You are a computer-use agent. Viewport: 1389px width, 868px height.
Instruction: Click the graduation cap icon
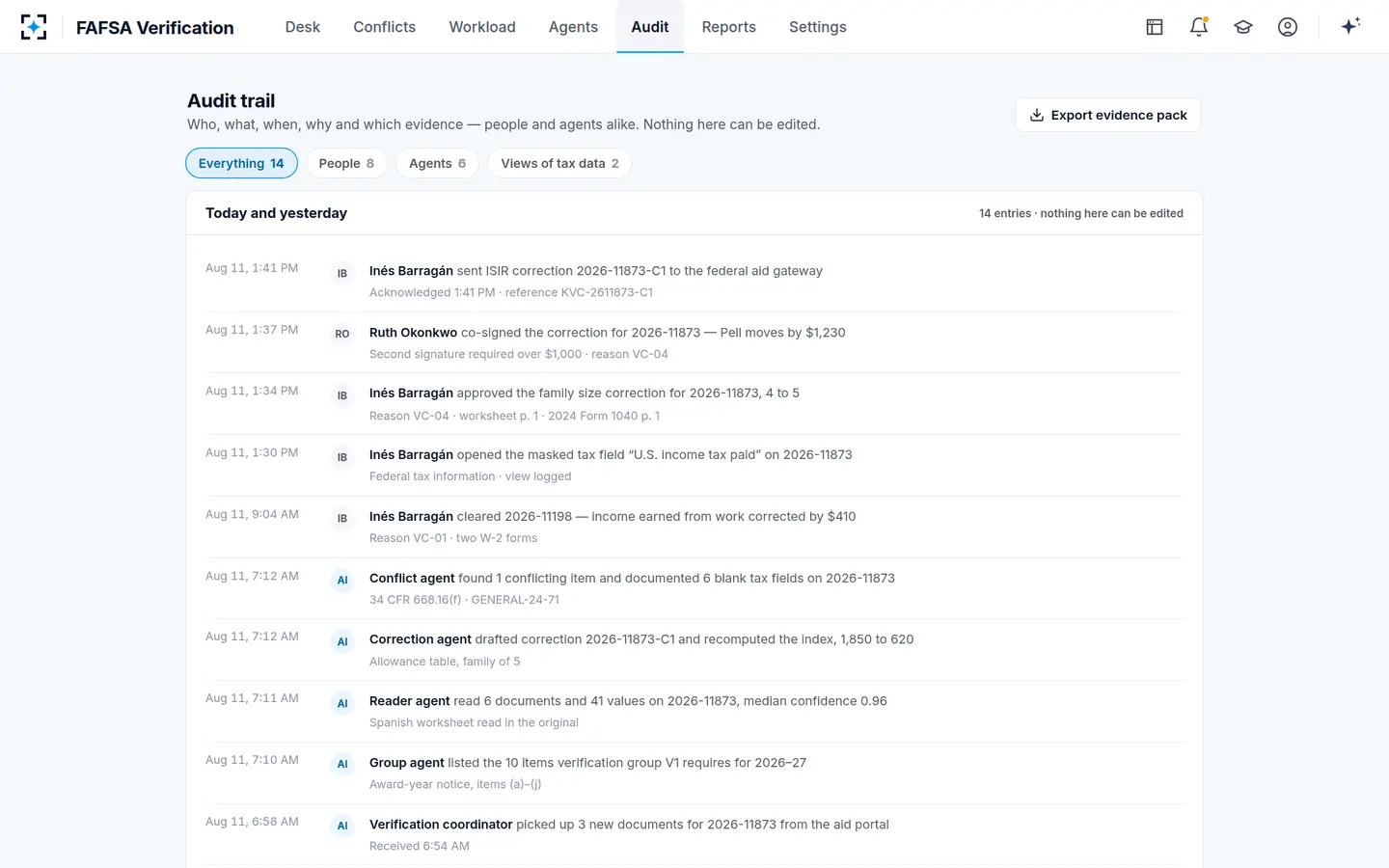[x=1243, y=27]
